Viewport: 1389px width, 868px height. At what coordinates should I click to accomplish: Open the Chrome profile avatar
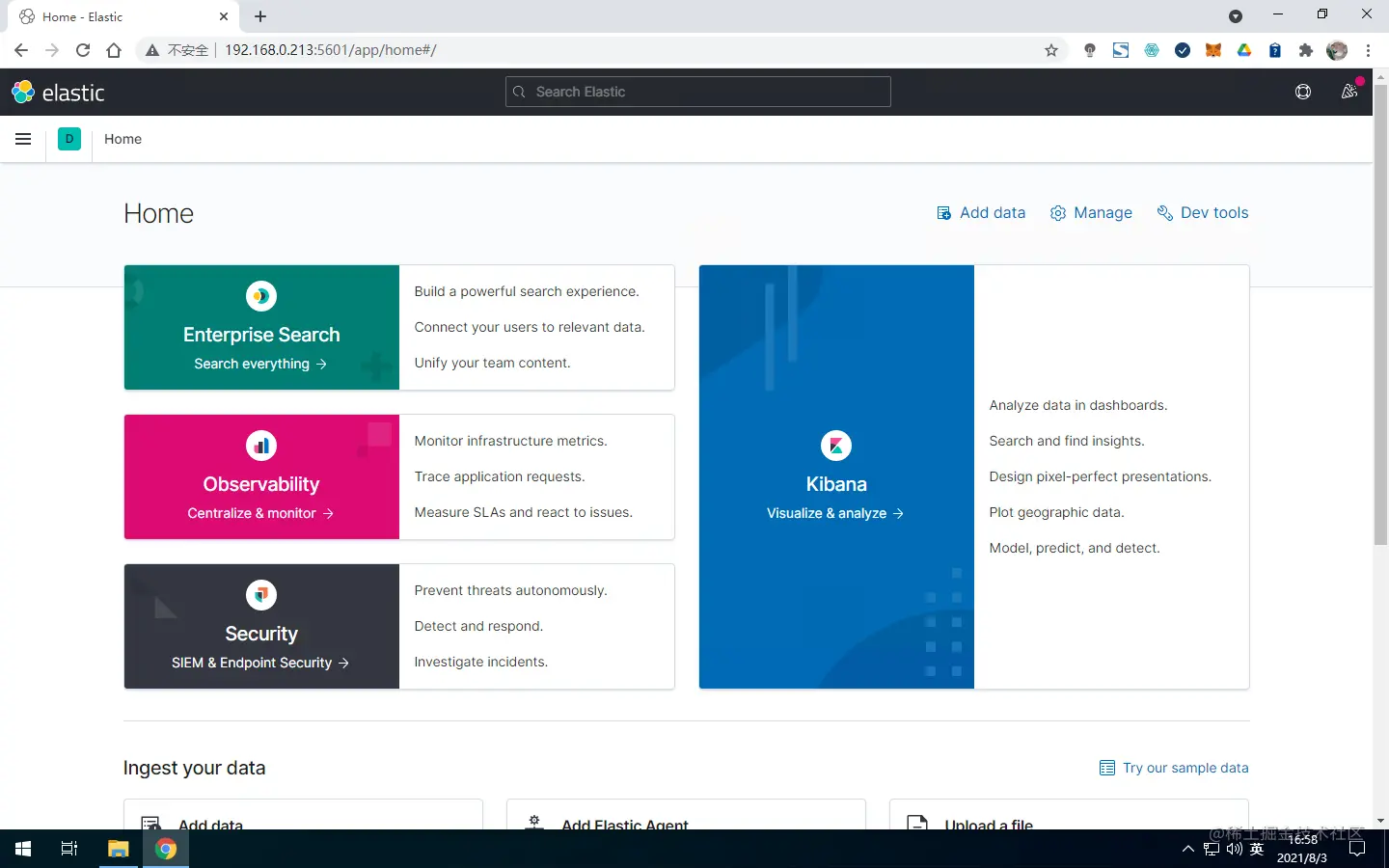coord(1337,50)
